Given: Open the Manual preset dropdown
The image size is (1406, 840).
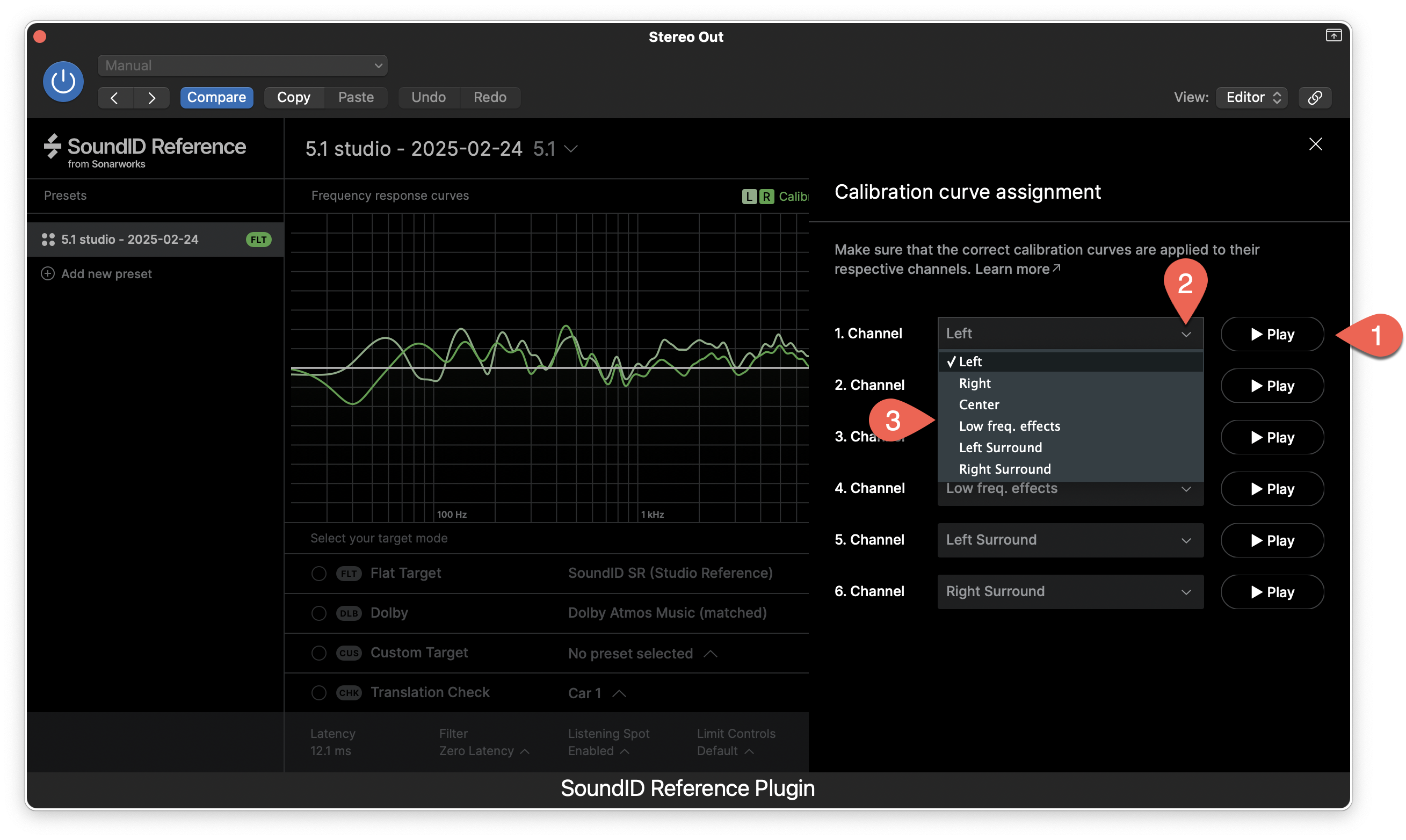Looking at the screenshot, I should pos(242,66).
